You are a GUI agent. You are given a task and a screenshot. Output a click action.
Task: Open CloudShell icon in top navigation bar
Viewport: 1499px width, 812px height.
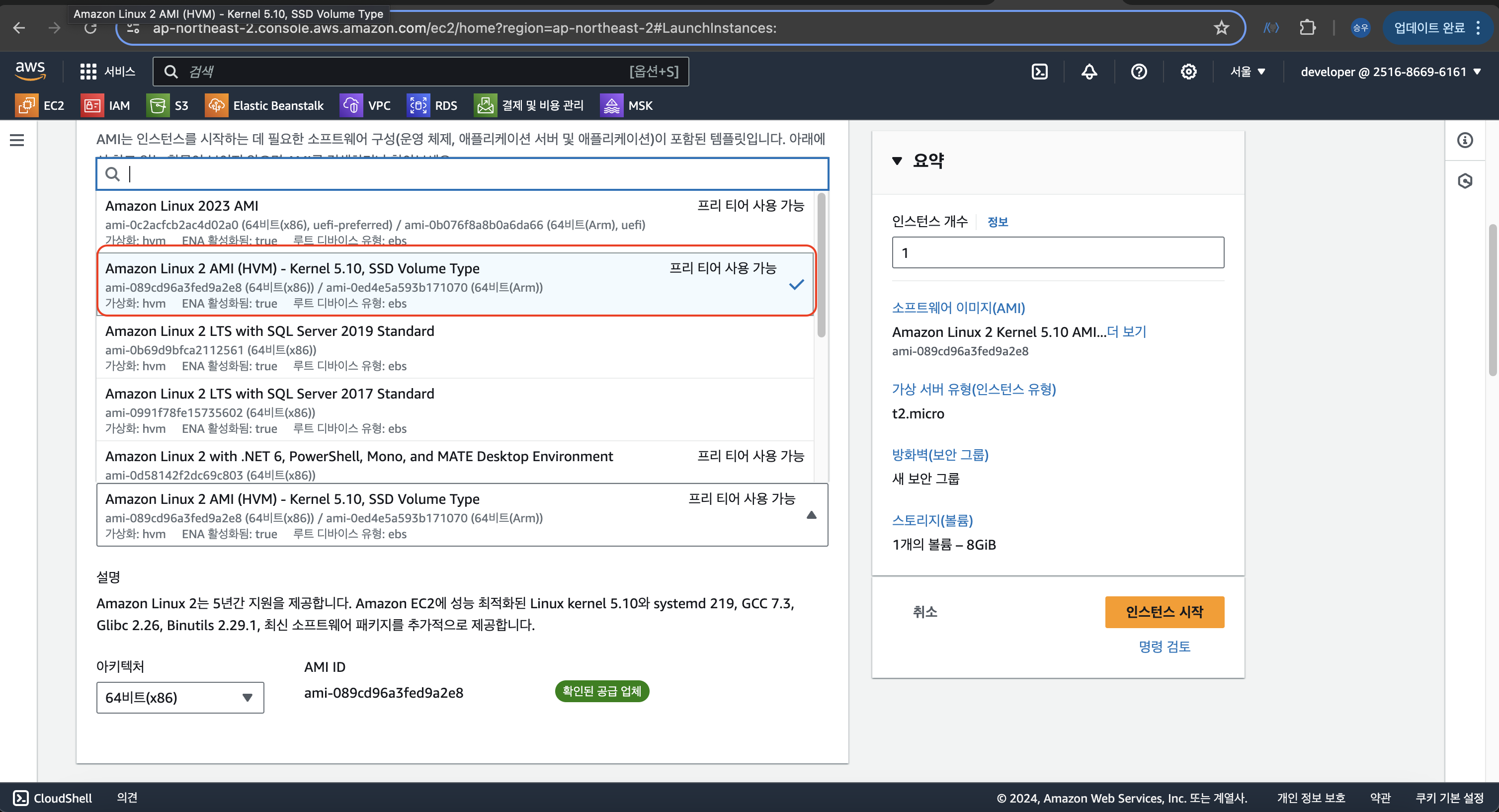[1039, 72]
